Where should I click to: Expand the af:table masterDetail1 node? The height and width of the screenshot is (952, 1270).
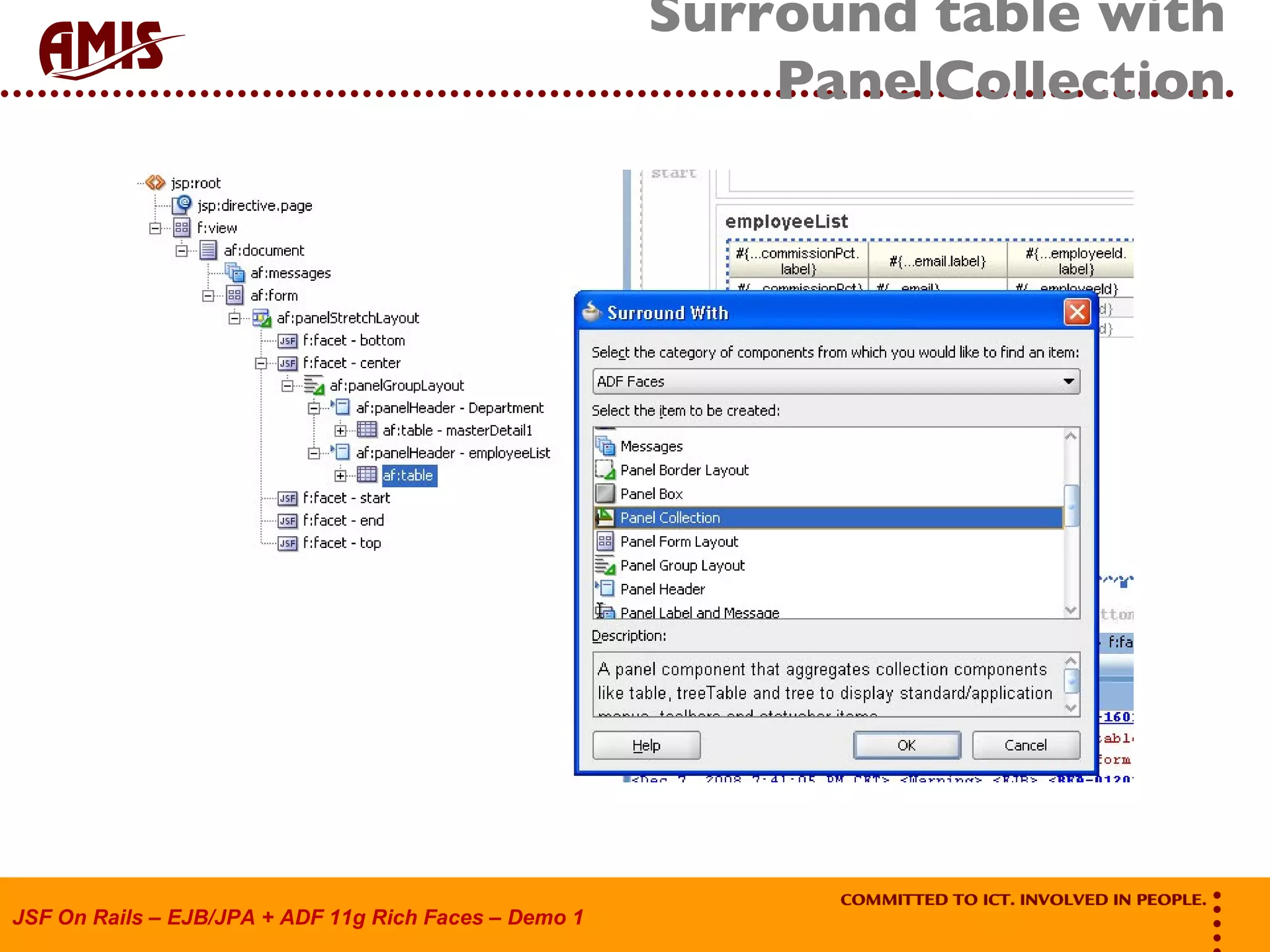click(340, 430)
